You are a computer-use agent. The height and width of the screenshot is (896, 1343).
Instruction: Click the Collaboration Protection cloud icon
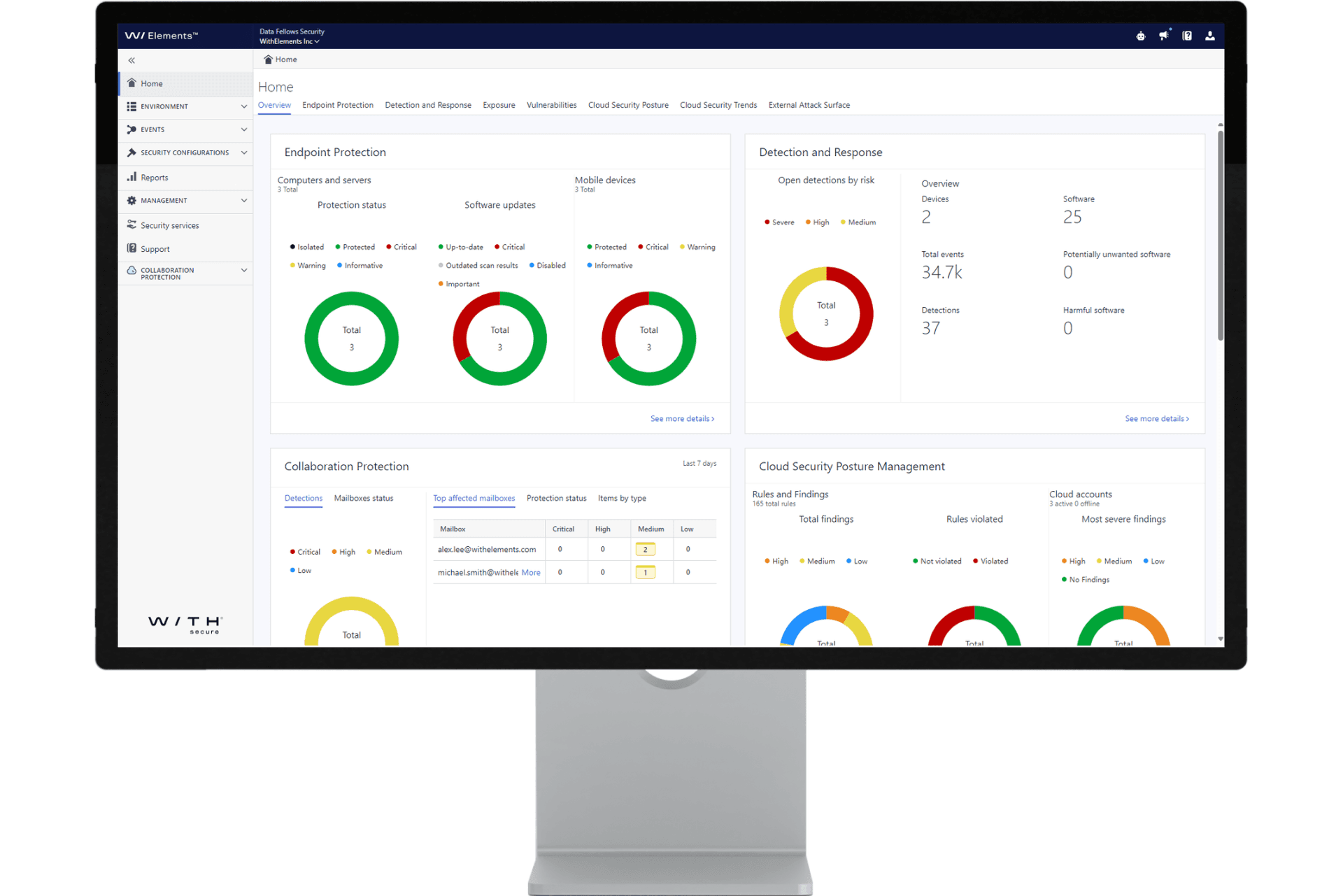click(x=132, y=271)
